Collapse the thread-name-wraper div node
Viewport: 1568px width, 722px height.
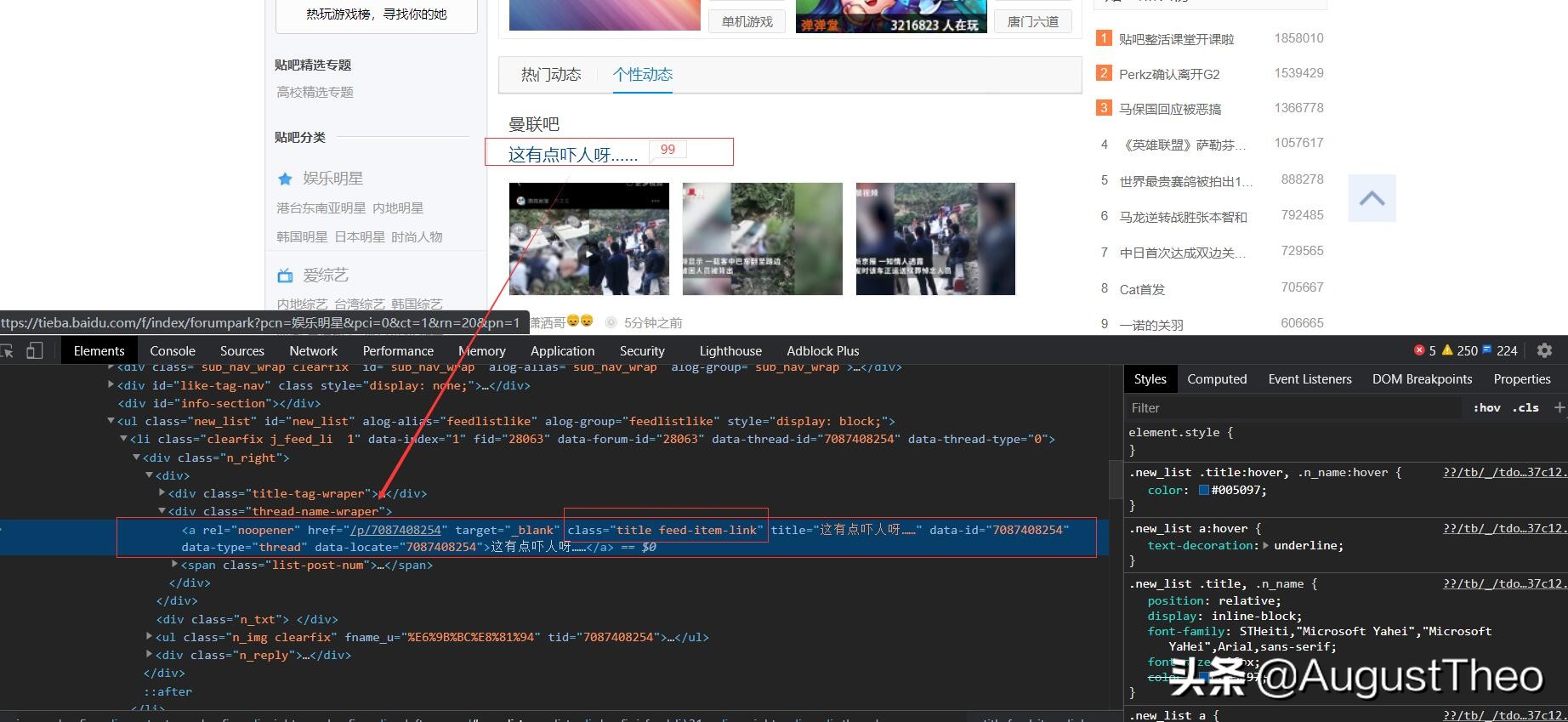[x=162, y=511]
